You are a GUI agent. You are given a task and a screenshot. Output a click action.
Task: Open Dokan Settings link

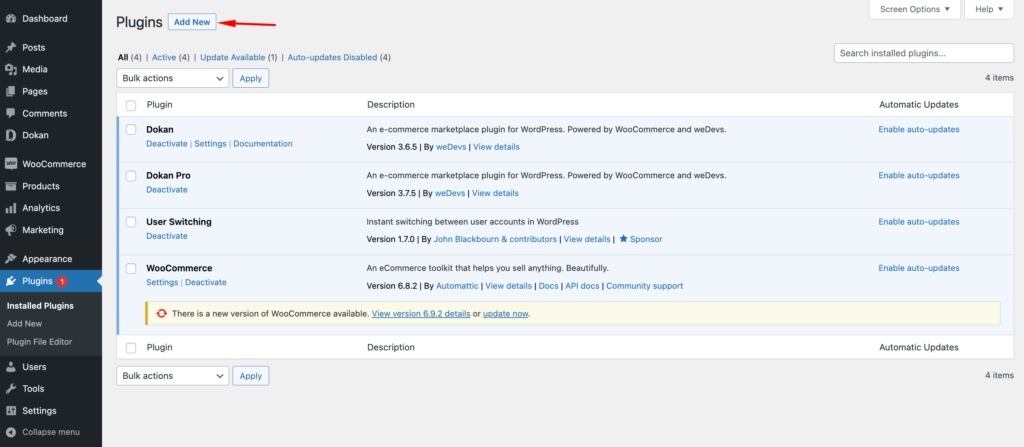210,144
